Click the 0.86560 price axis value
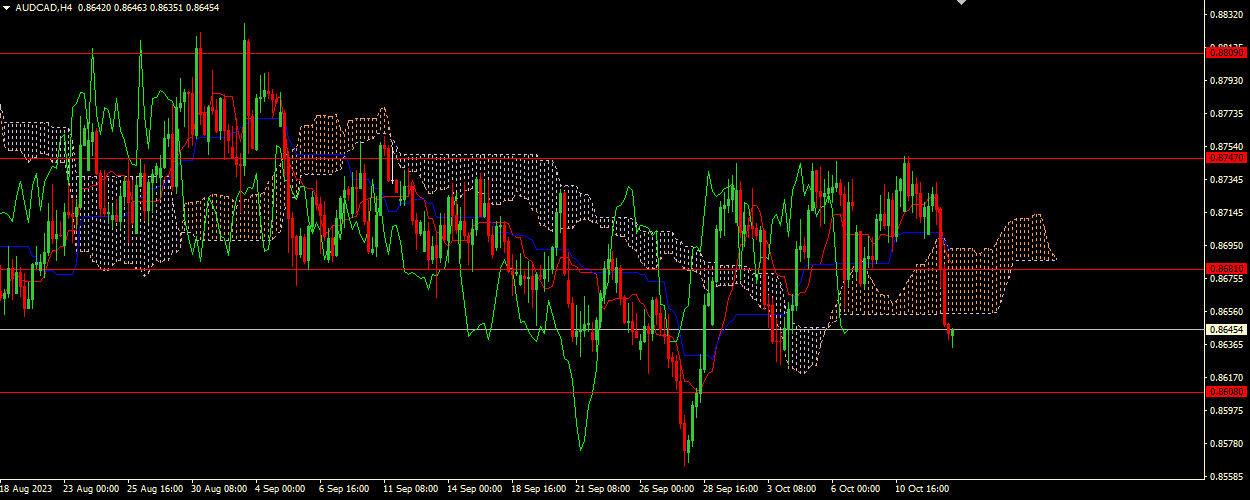This screenshot has height=500, width=1250. [1227, 312]
